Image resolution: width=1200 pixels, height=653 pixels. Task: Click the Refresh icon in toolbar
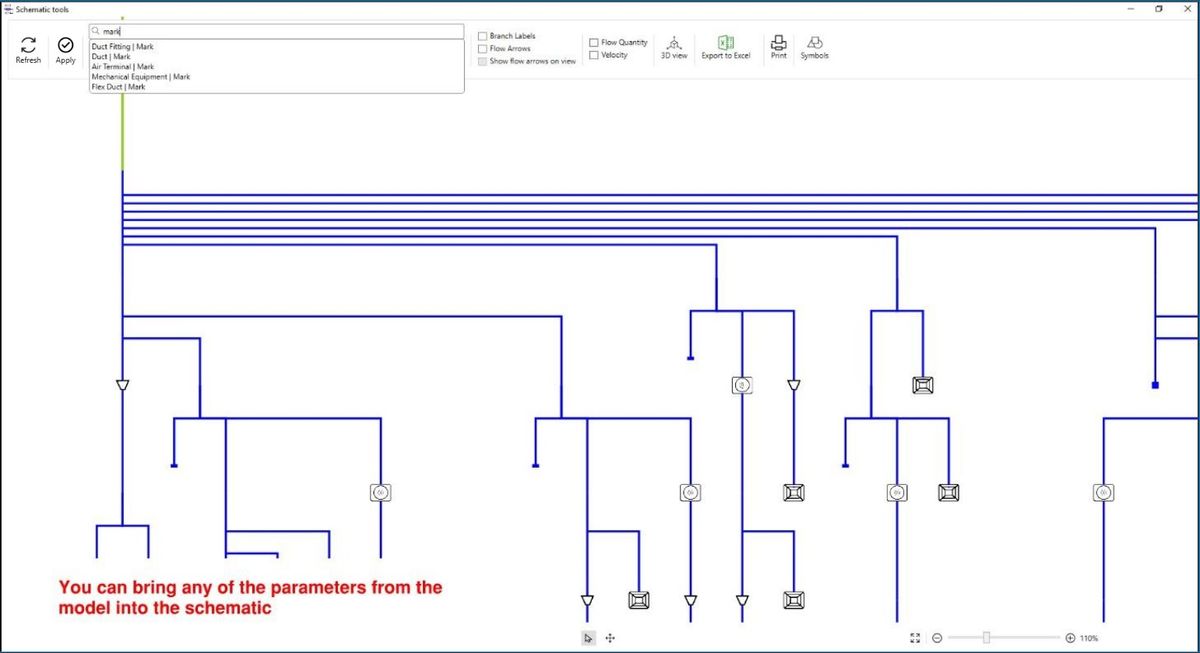(x=28, y=45)
